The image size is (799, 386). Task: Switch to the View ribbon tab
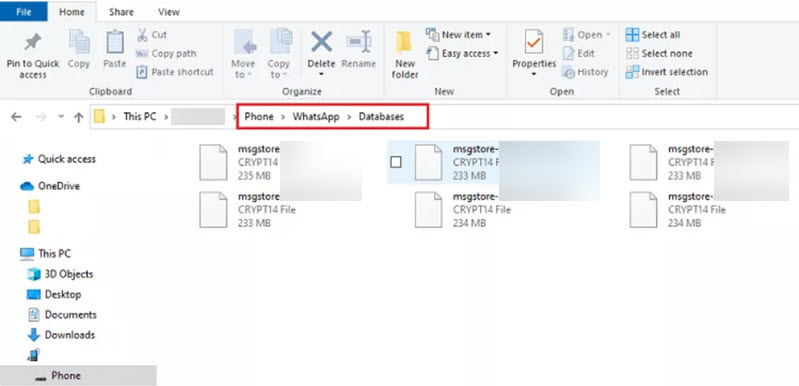click(x=169, y=12)
